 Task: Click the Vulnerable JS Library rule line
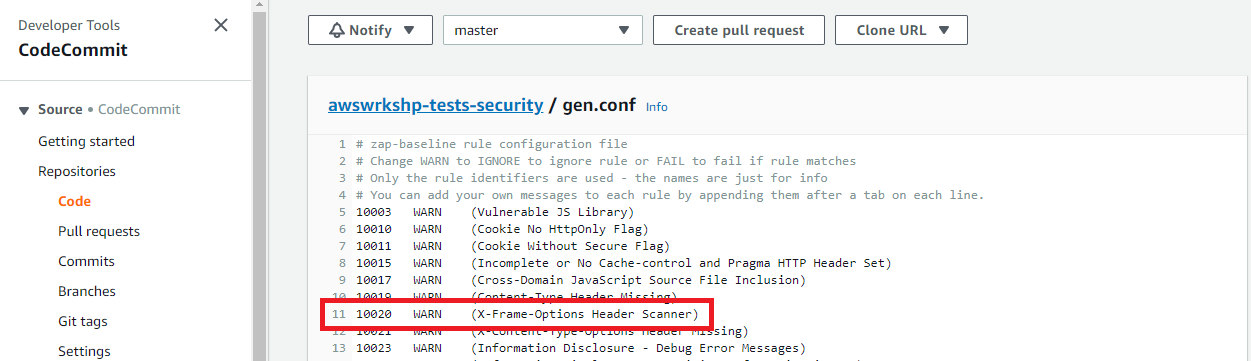pos(495,212)
